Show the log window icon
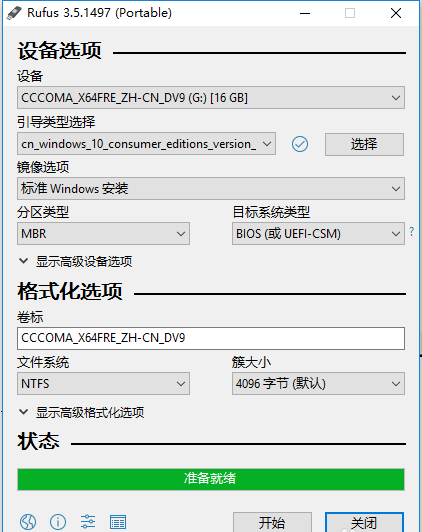This screenshot has width=422, height=532. (118, 522)
